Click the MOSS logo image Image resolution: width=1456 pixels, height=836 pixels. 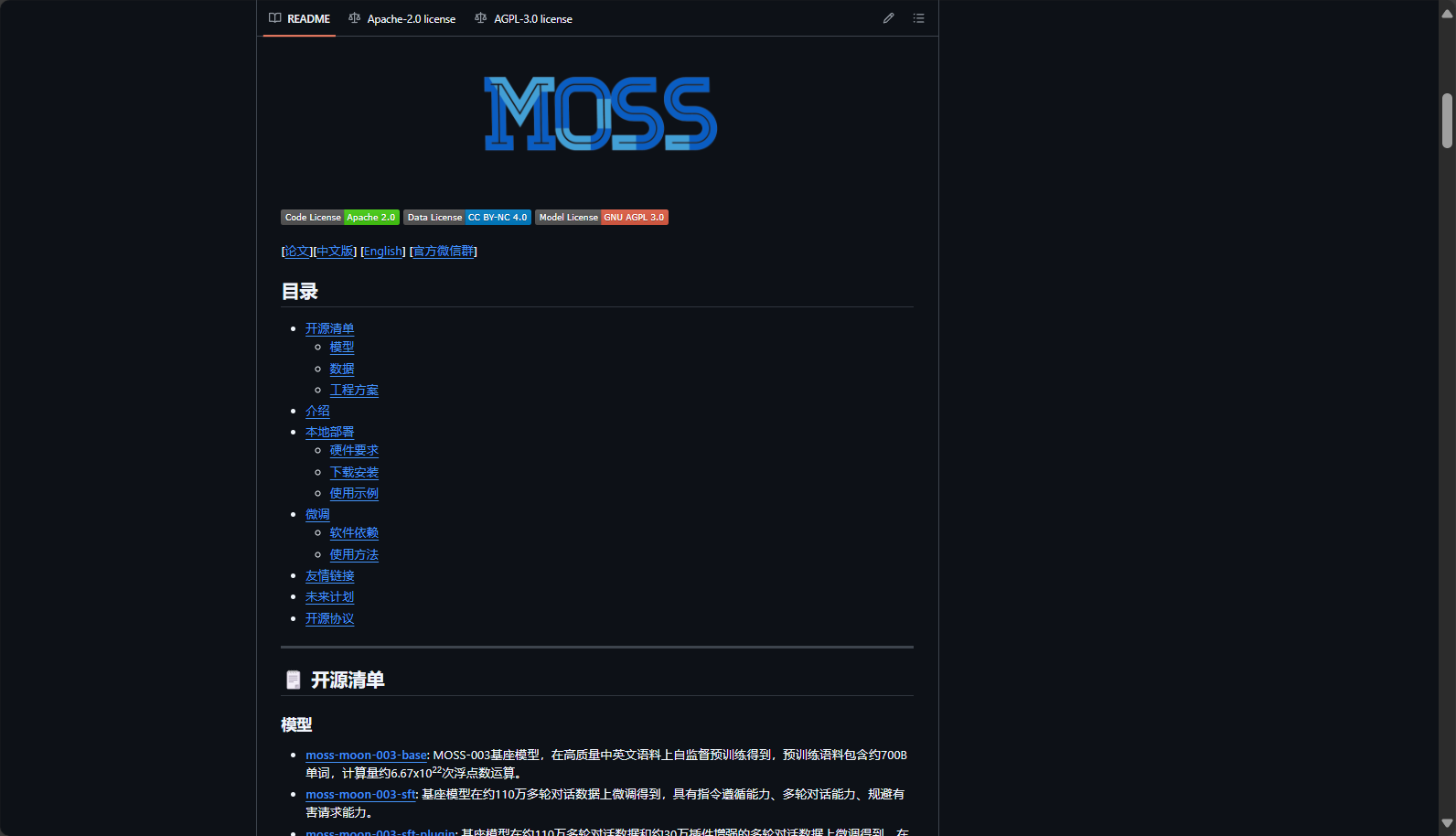point(600,113)
